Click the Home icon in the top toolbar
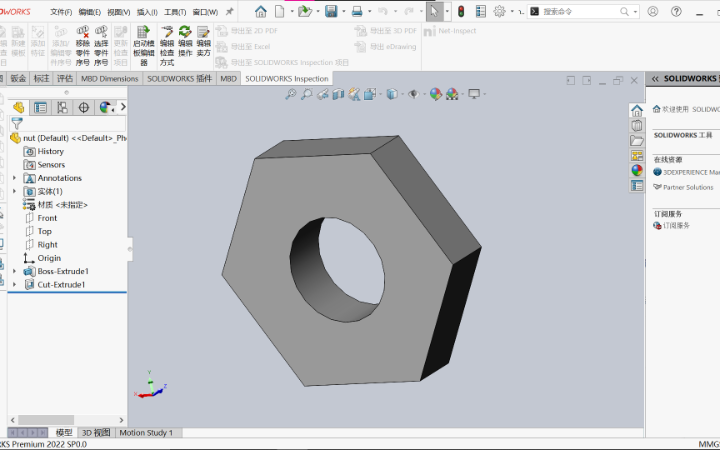The height and width of the screenshot is (450, 720). 260,11
